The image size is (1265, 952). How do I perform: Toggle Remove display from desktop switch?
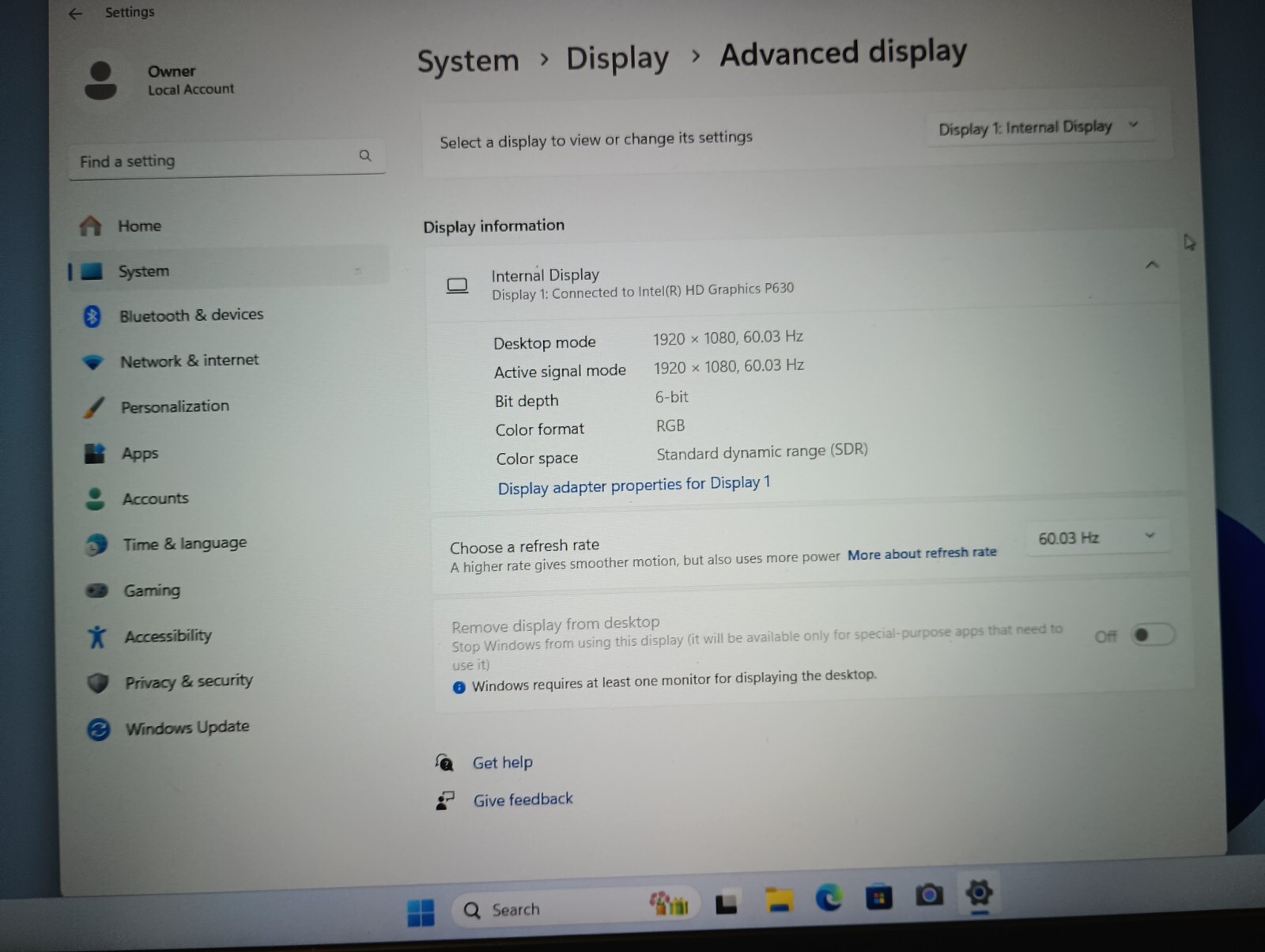[x=1153, y=635]
